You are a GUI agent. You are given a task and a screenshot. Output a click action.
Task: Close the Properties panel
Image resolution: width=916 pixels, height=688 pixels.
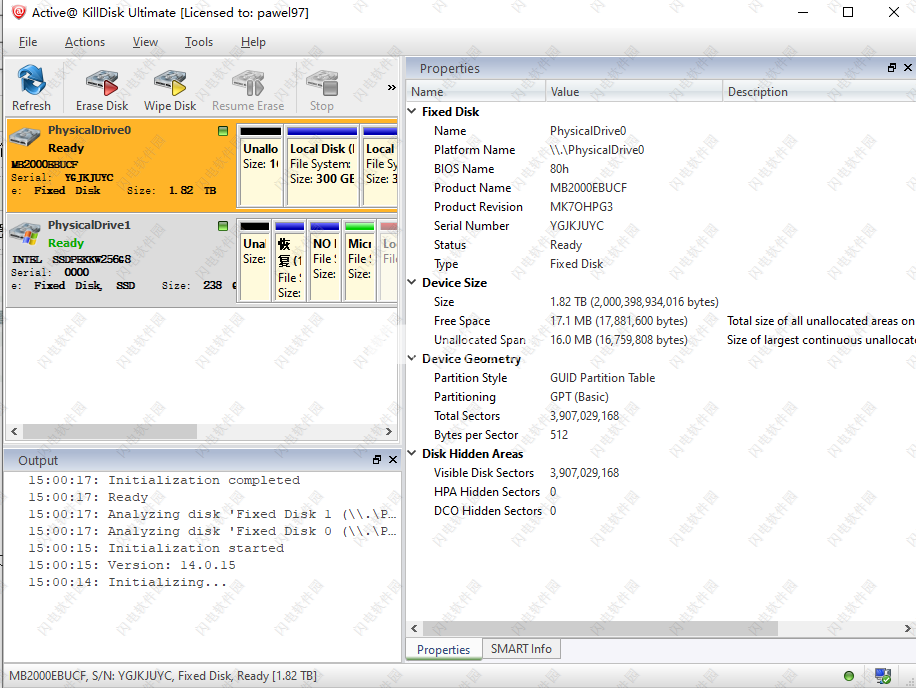[x=908, y=68]
